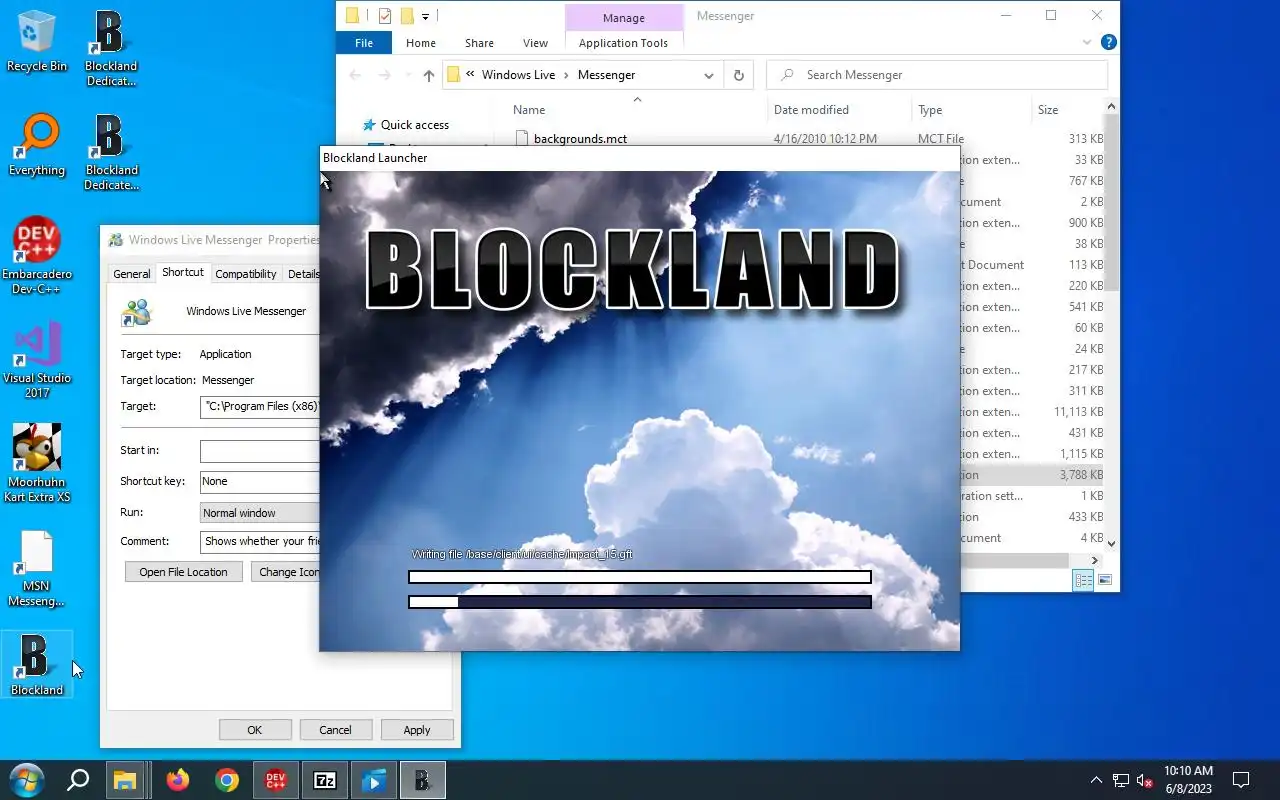
Task: Show hidden system tray icons
Action: click(x=1097, y=781)
